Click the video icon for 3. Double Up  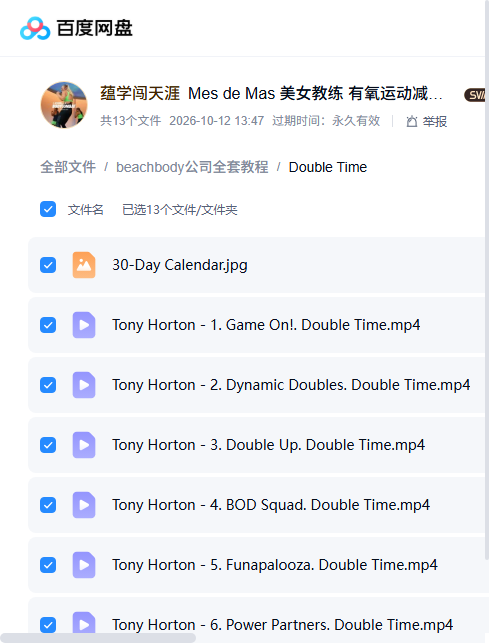(x=84, y=445)
